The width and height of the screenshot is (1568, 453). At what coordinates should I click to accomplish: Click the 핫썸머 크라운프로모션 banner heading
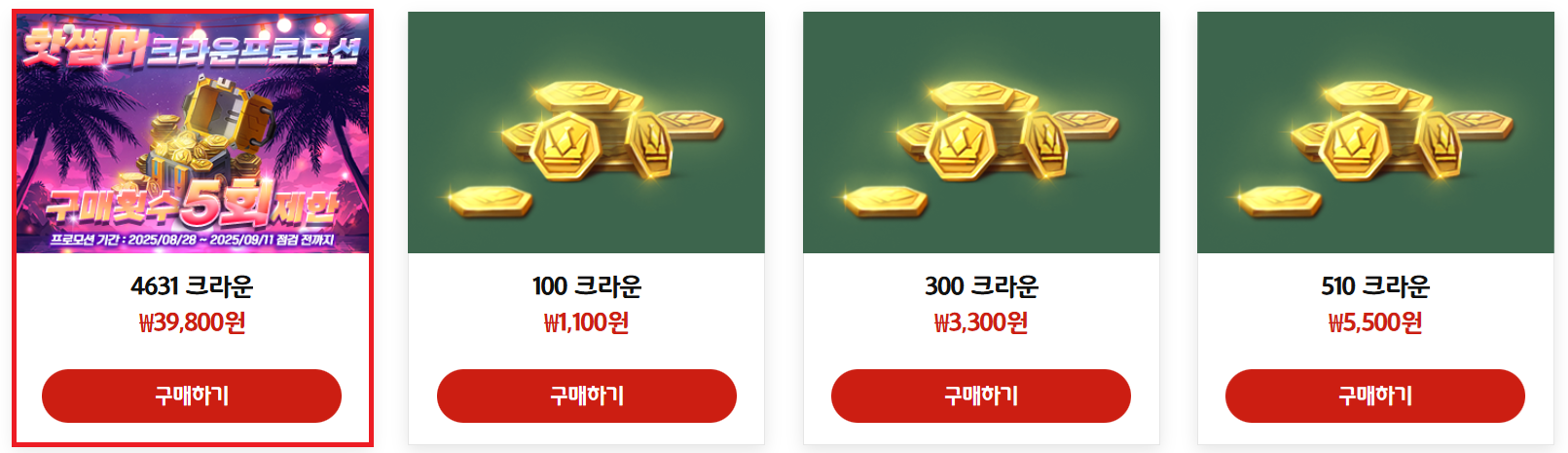191,47
